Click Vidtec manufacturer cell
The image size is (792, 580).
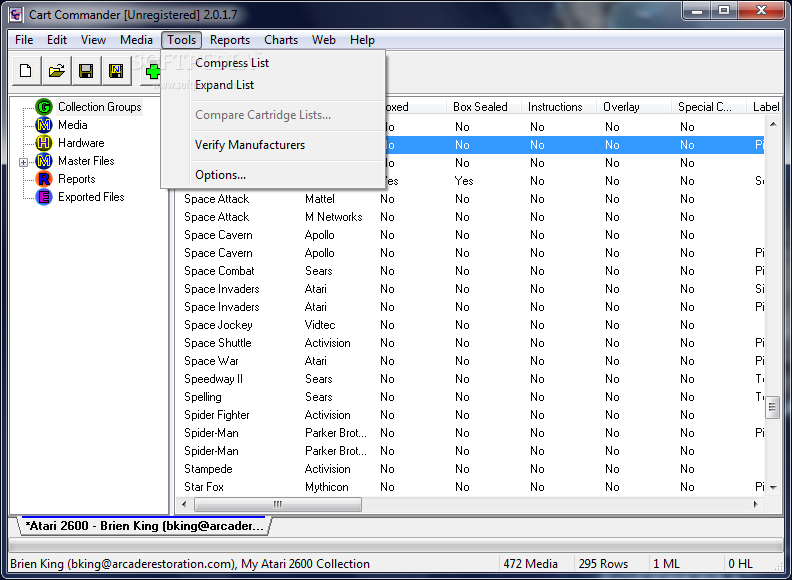[320, 325]
